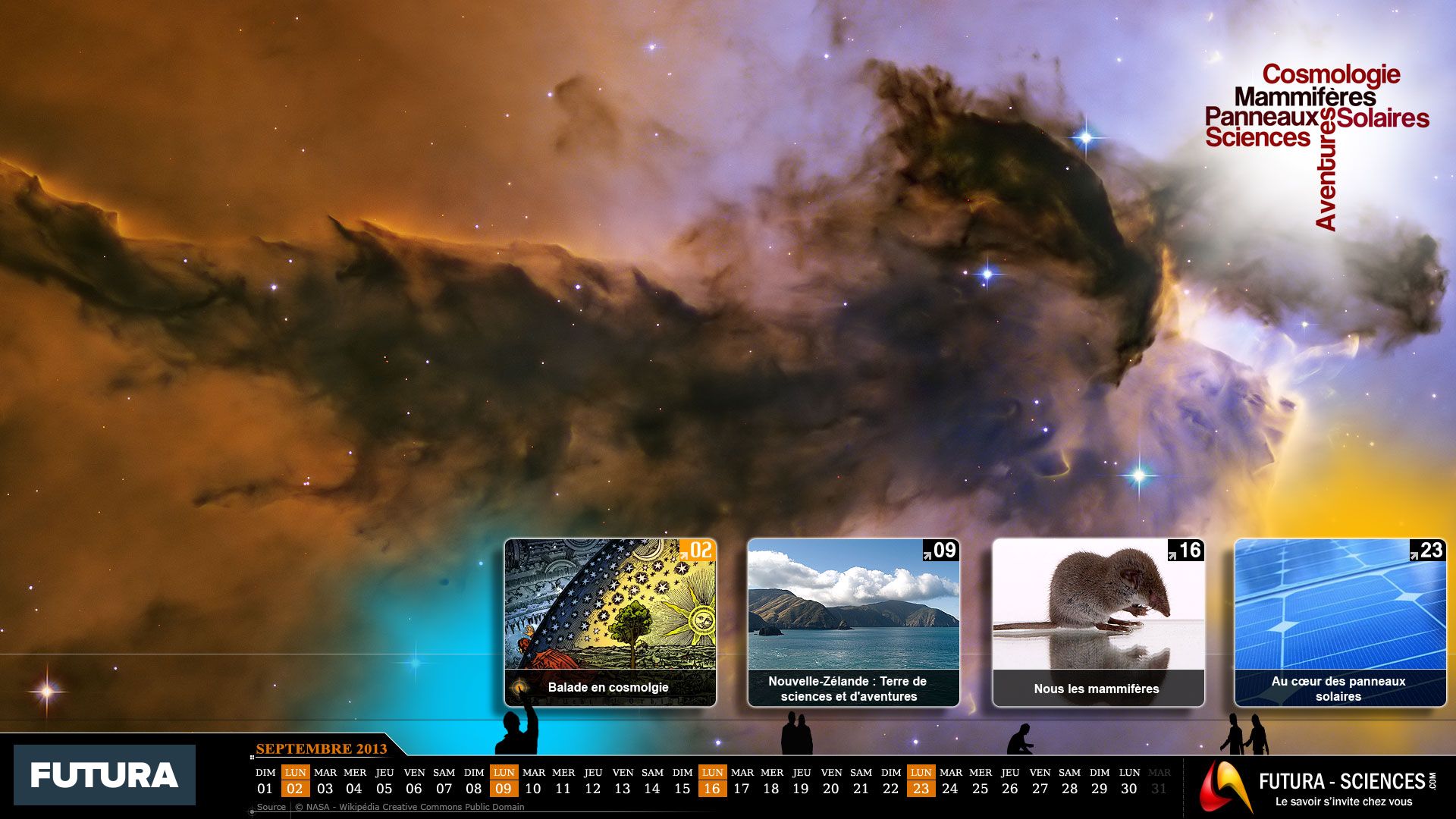Click the FUTURA - SCIENCES.com text
Screen dimensions: 1456x819
(1347, 781)
